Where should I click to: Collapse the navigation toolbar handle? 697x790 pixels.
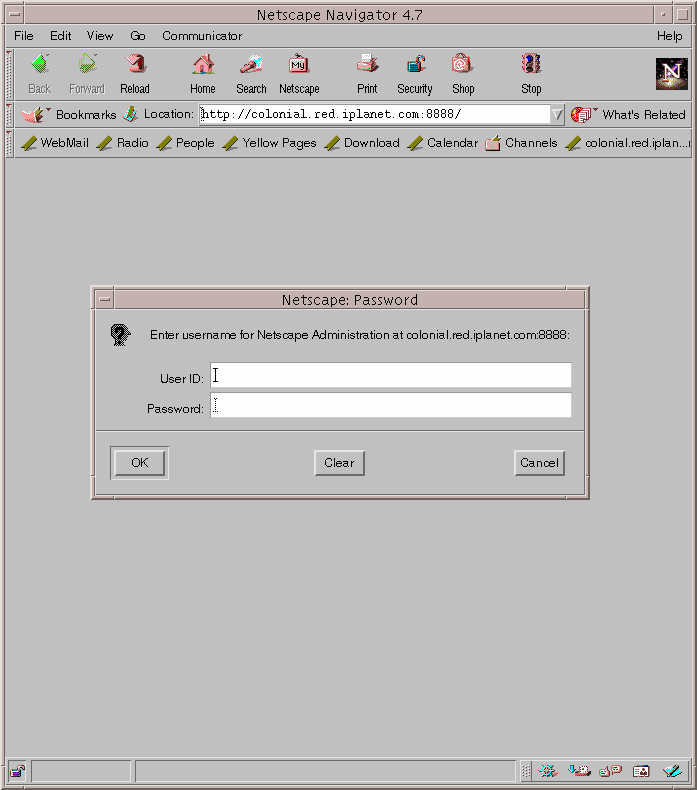click(x=9, y=75)
